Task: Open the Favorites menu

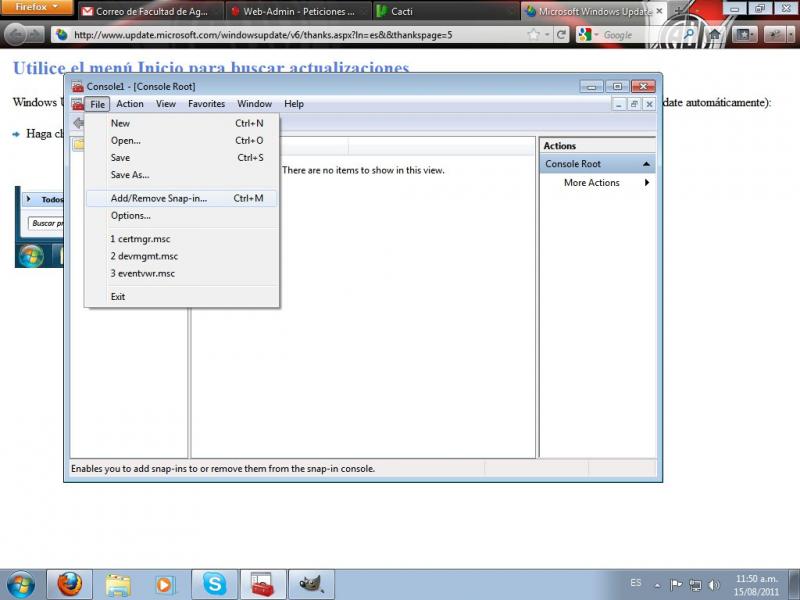Action: (206, 104)
